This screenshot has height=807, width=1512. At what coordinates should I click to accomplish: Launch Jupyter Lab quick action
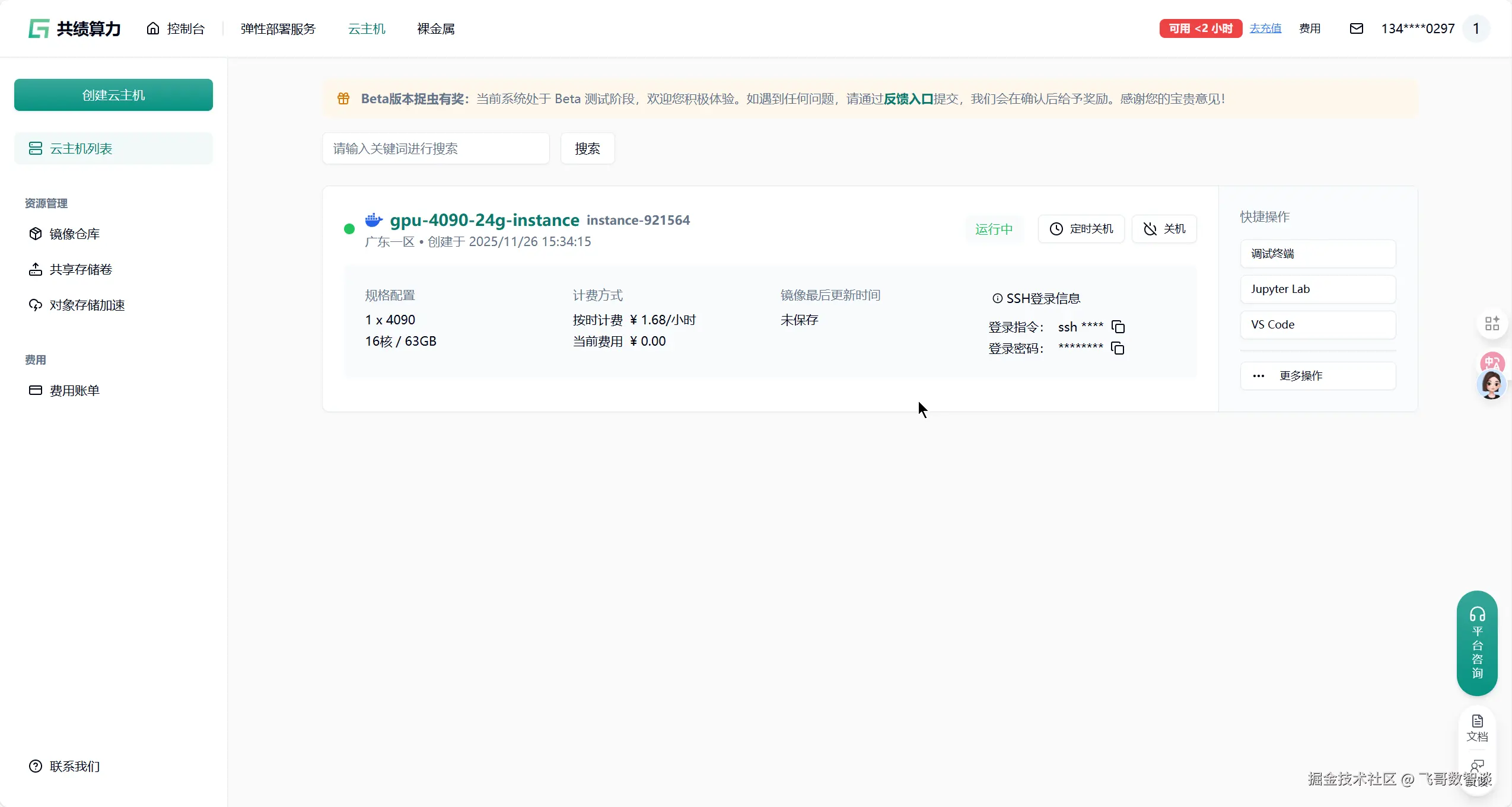point(1317,289)
